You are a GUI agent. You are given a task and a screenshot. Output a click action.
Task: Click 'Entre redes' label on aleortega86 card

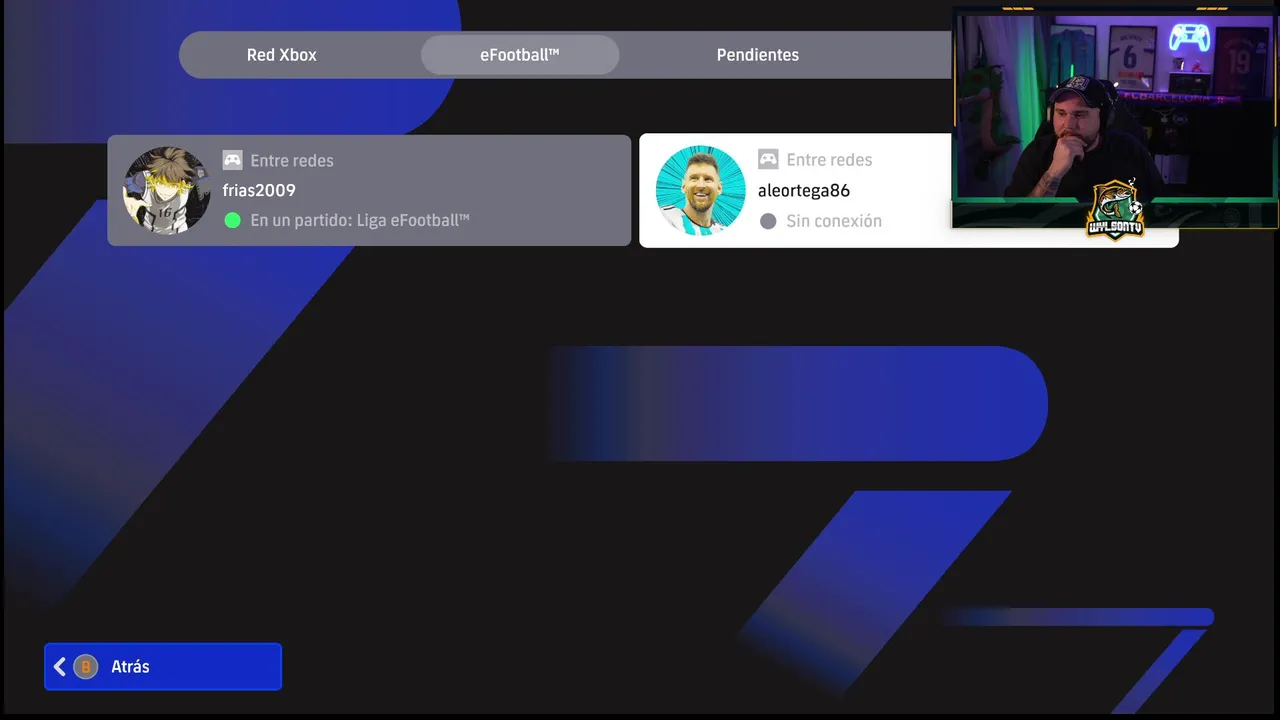[x=829, y=159]
